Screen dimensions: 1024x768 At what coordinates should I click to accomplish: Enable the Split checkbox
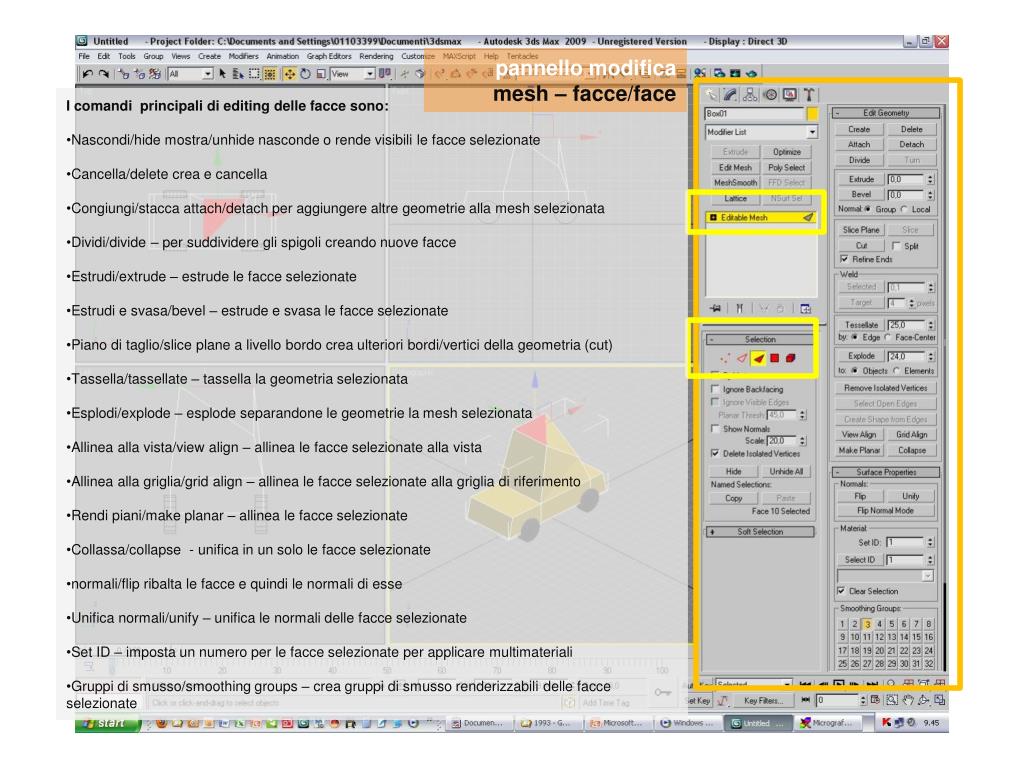pos(896,246)
